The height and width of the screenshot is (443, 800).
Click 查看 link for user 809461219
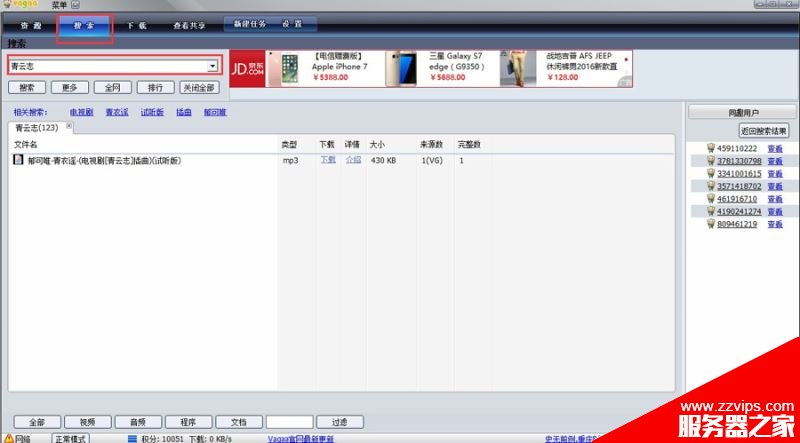(775, 224)
